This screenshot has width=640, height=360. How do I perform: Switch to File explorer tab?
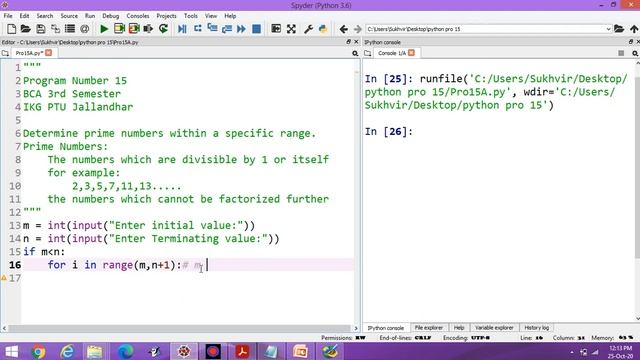(x=429, y=328)
